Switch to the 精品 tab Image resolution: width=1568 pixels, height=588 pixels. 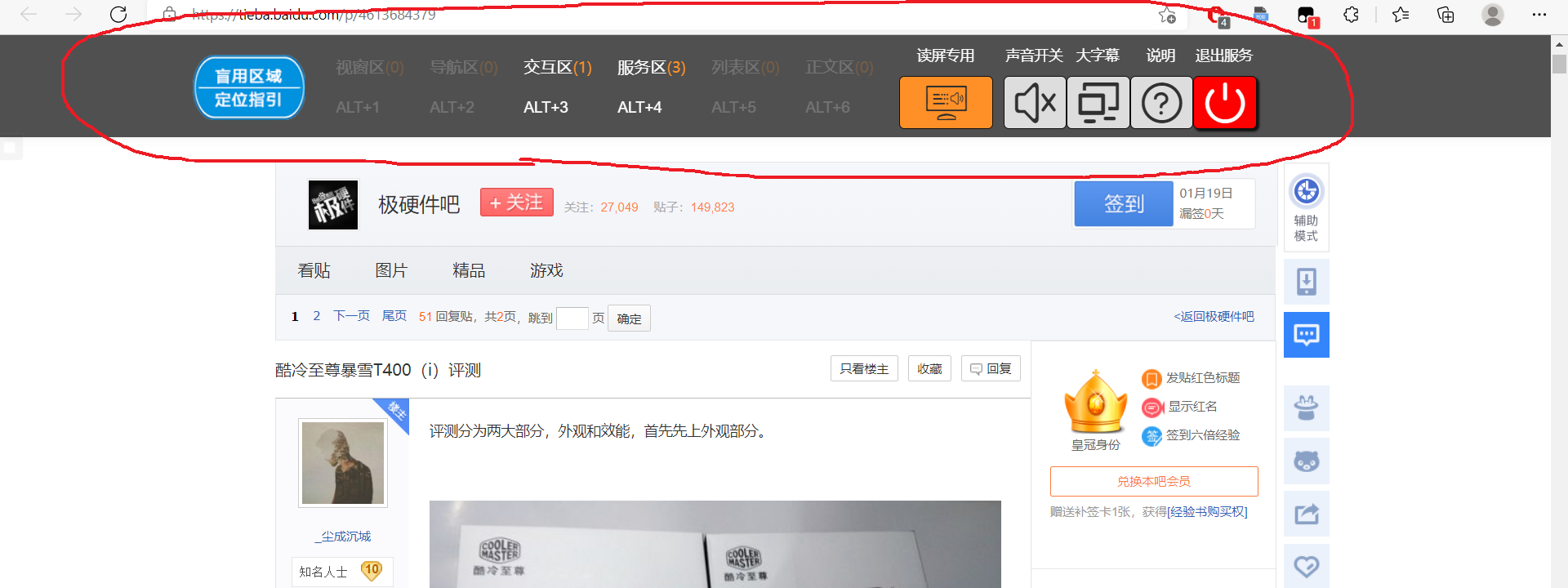click(x=469, y=270)
